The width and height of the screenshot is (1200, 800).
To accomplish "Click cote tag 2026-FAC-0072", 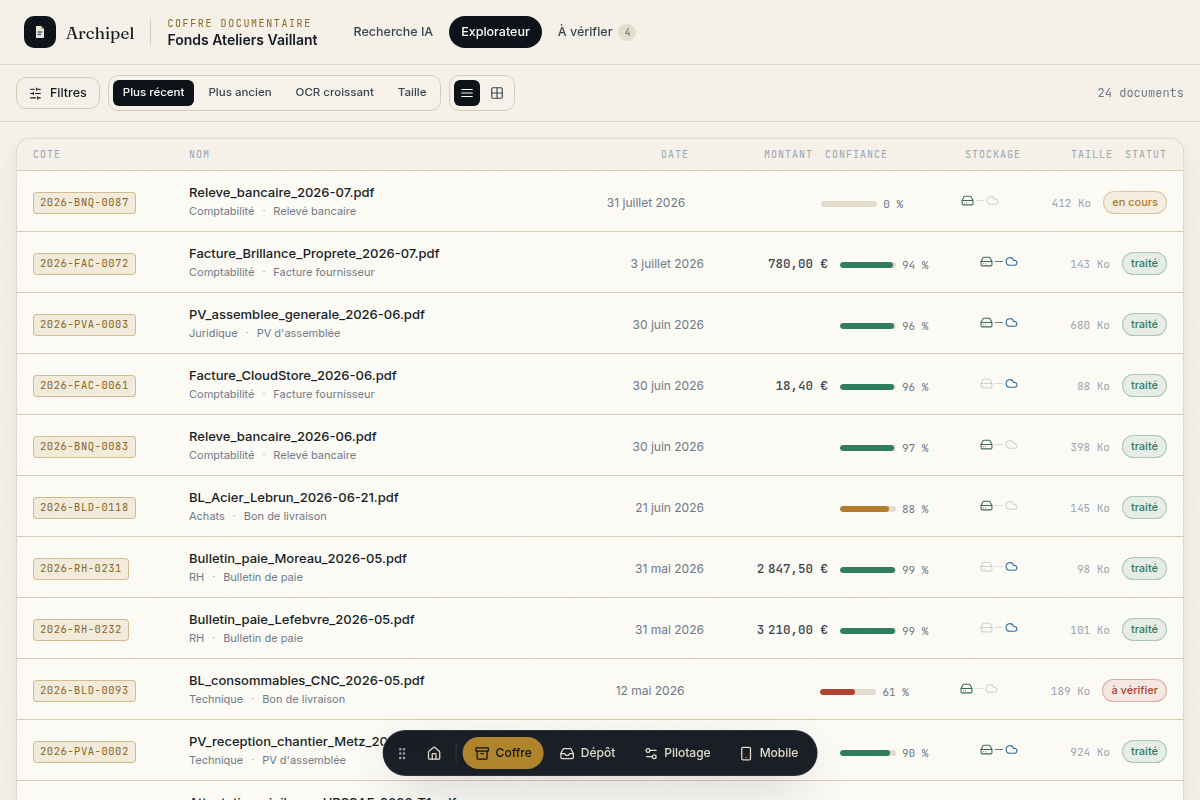I will click(x=84, y=264).
